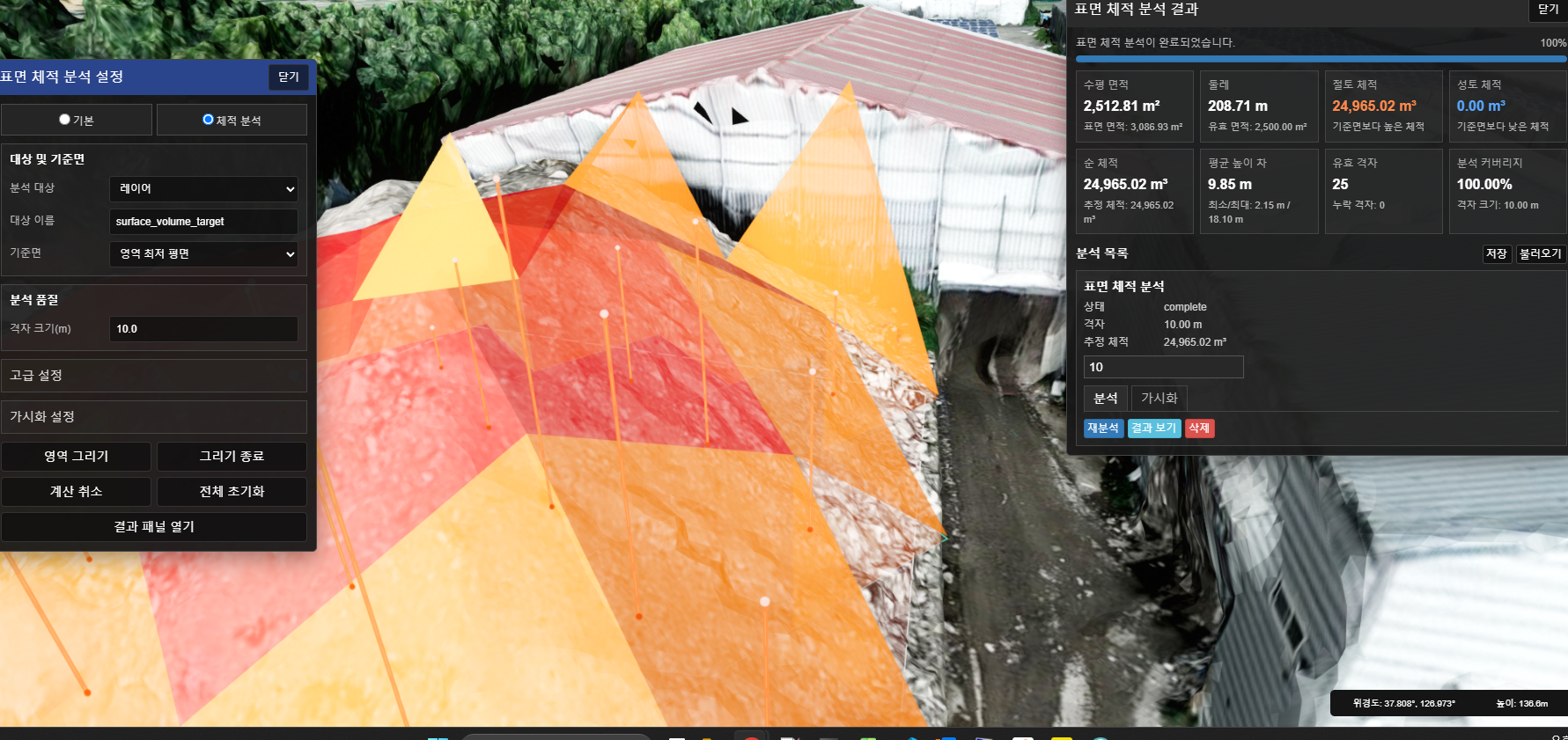Click the 순 체적 value 24,965.02 m³
This screenshot has width=1568, height=740.
1126,184
